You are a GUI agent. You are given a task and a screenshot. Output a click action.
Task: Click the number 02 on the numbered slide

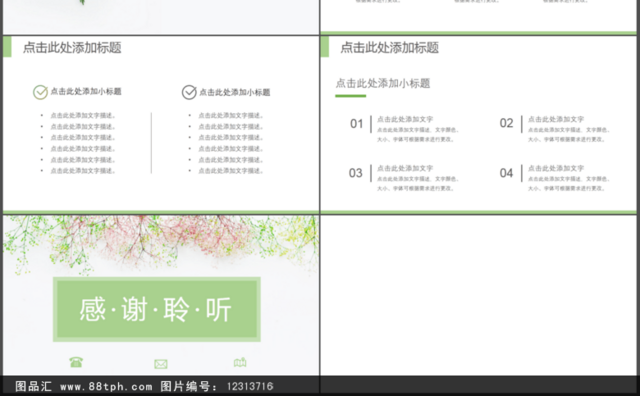coord(506,123)
